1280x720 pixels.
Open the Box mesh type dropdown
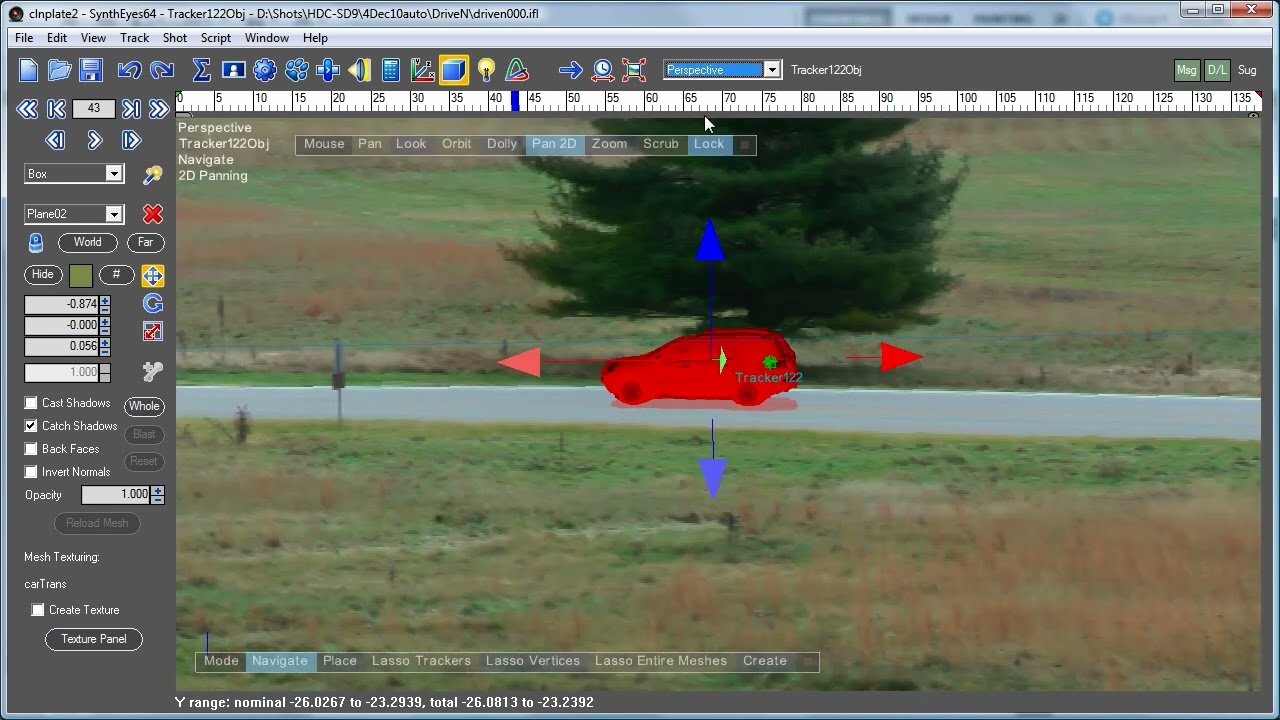[114, 174]
